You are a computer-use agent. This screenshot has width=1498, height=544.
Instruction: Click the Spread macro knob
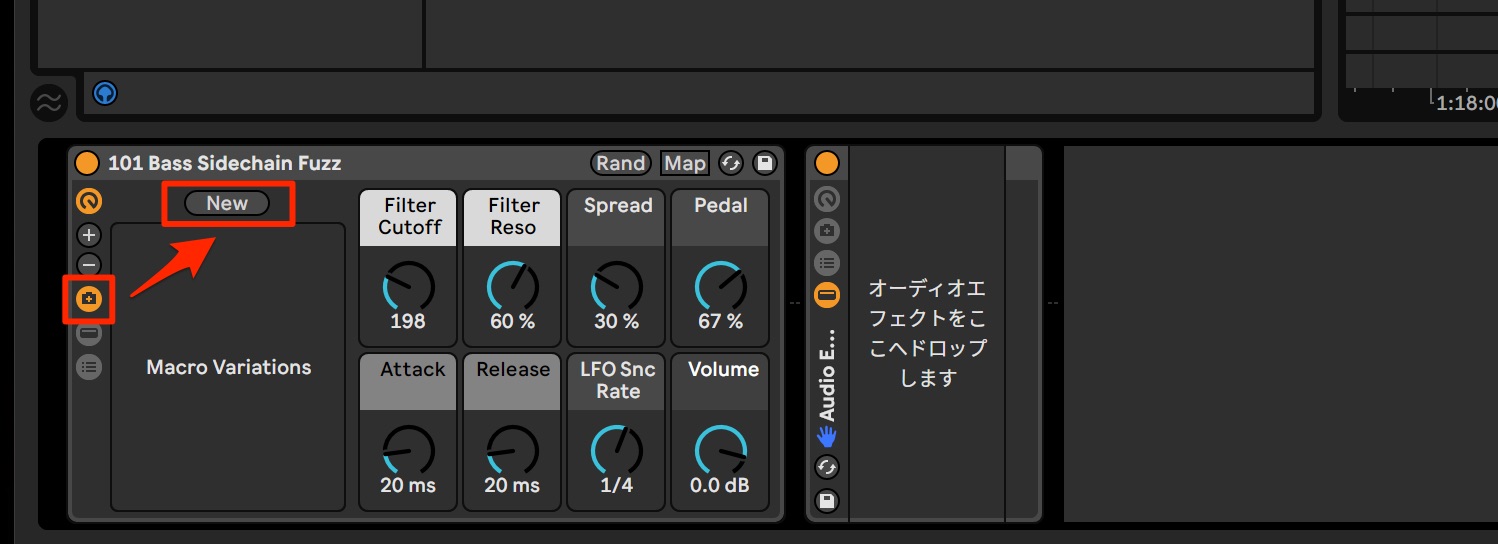click(x=617, y=287)
